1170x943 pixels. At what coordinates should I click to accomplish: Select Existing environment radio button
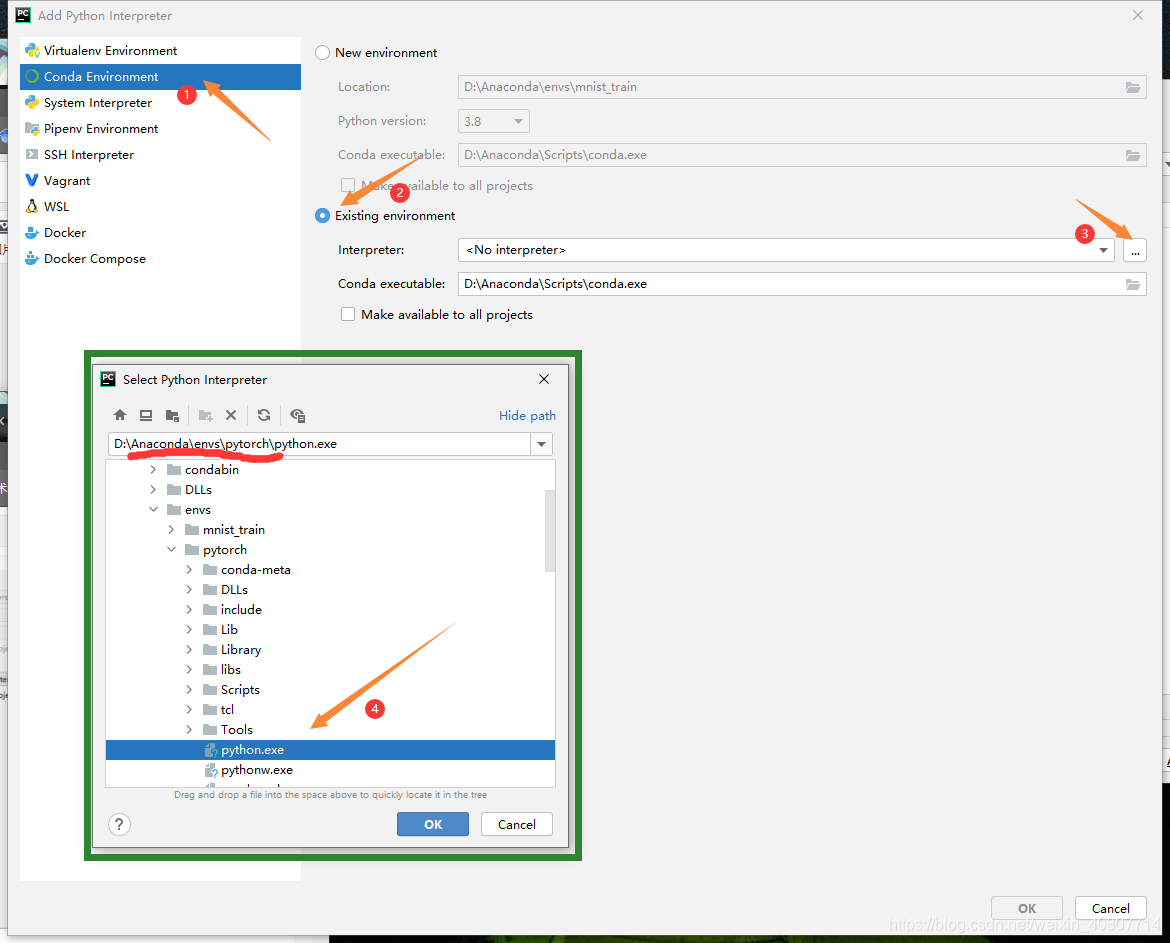[322, 216]
